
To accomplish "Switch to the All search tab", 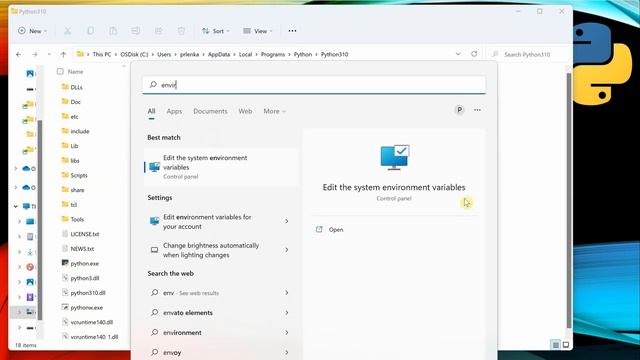I will click(151, 111).
